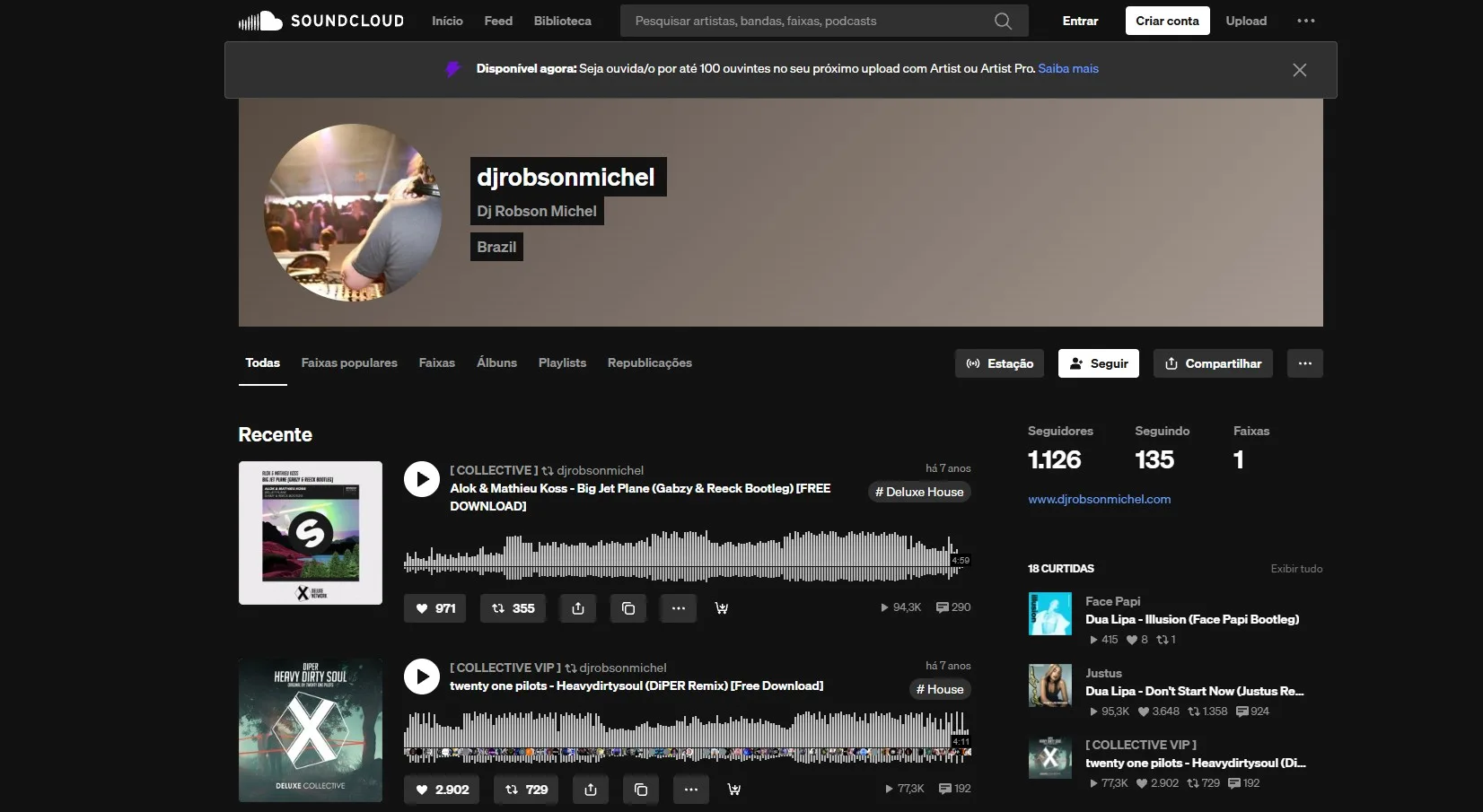Dismiss the Artist Pro announcement banner

click(x=1299, y=70)
